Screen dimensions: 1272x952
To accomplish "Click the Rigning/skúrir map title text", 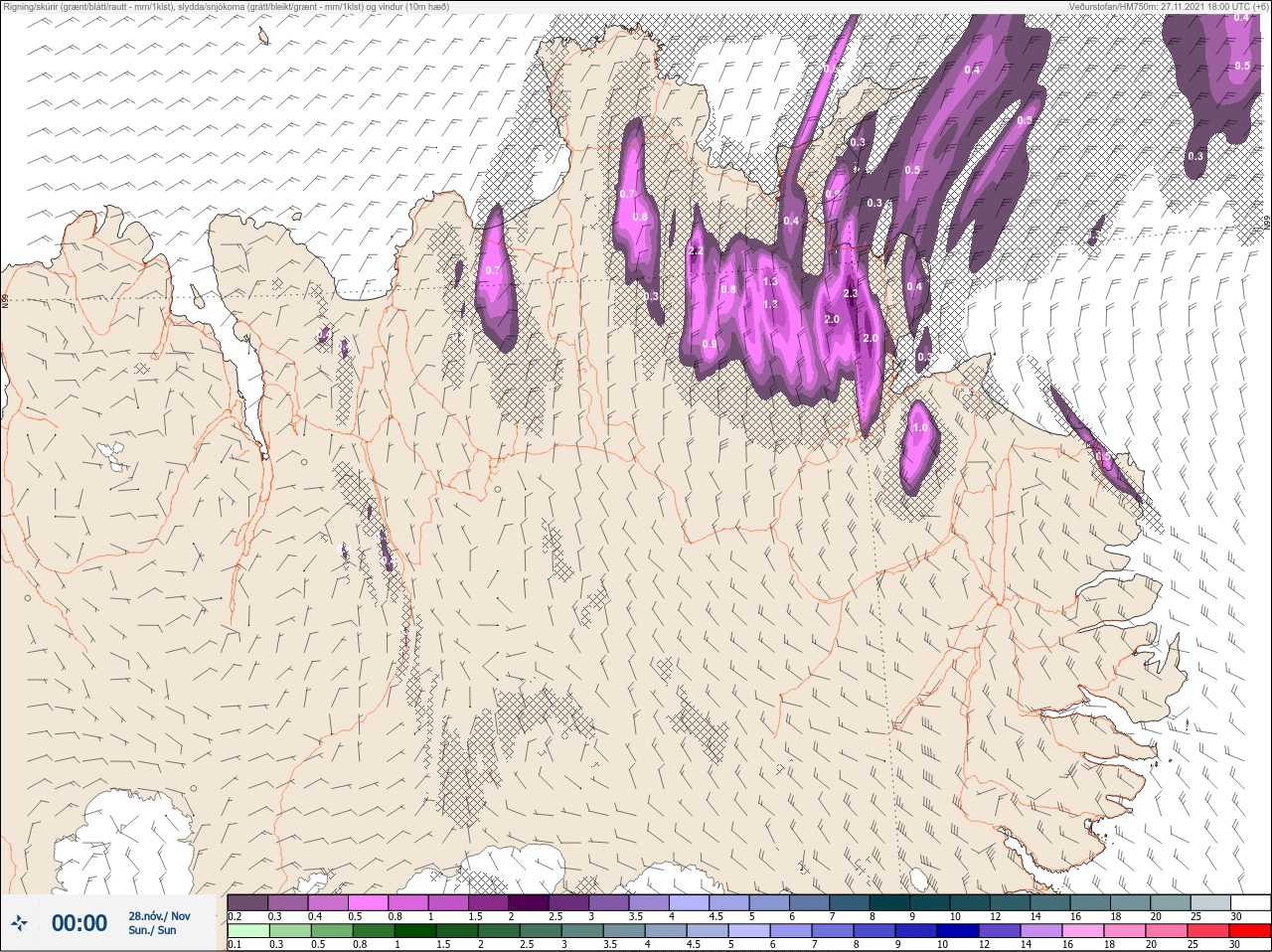I will [x=227, y=6].
